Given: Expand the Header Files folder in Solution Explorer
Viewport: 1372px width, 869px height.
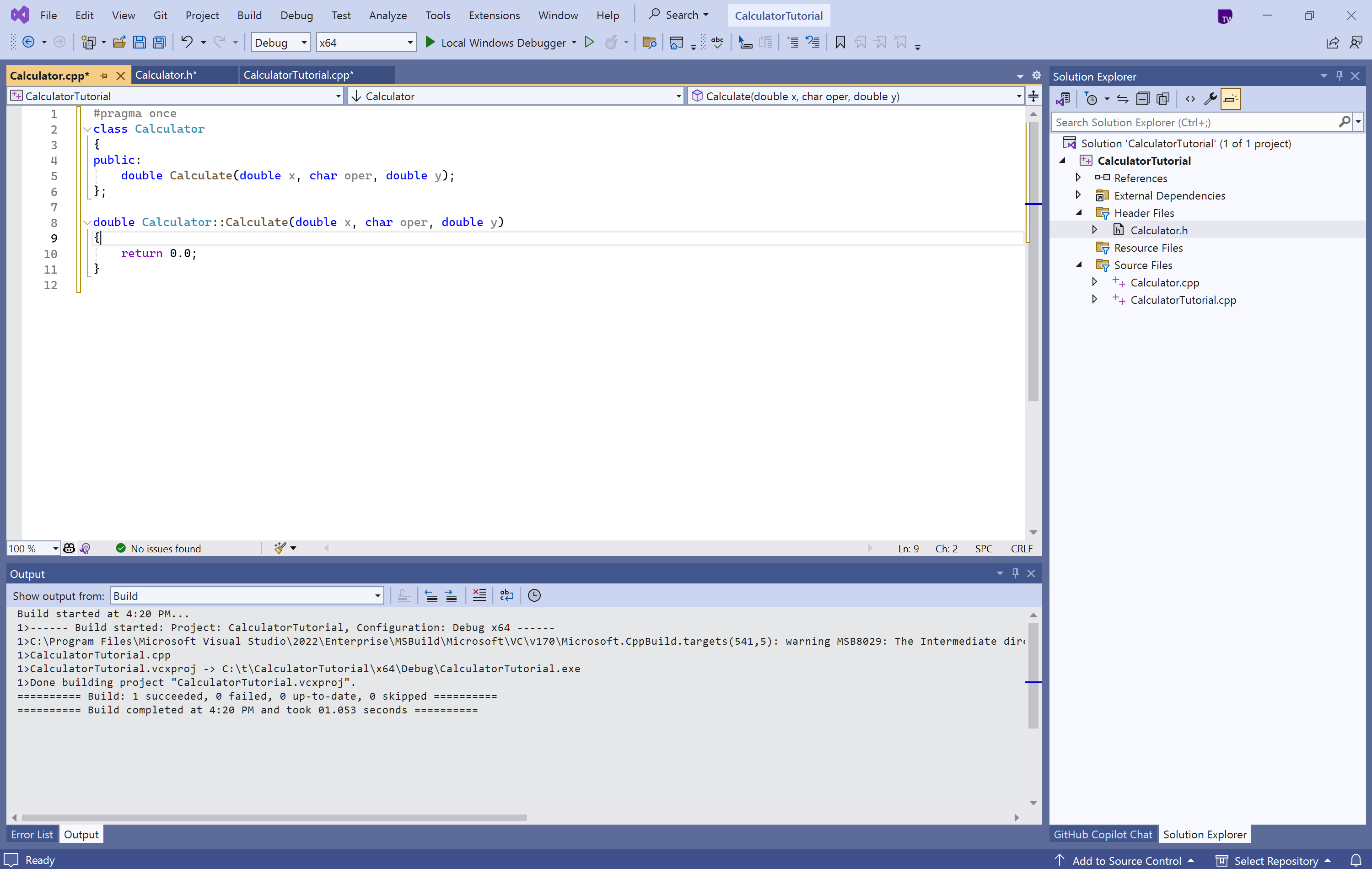Looking at the screenshot, I should tap(1079, 213).
